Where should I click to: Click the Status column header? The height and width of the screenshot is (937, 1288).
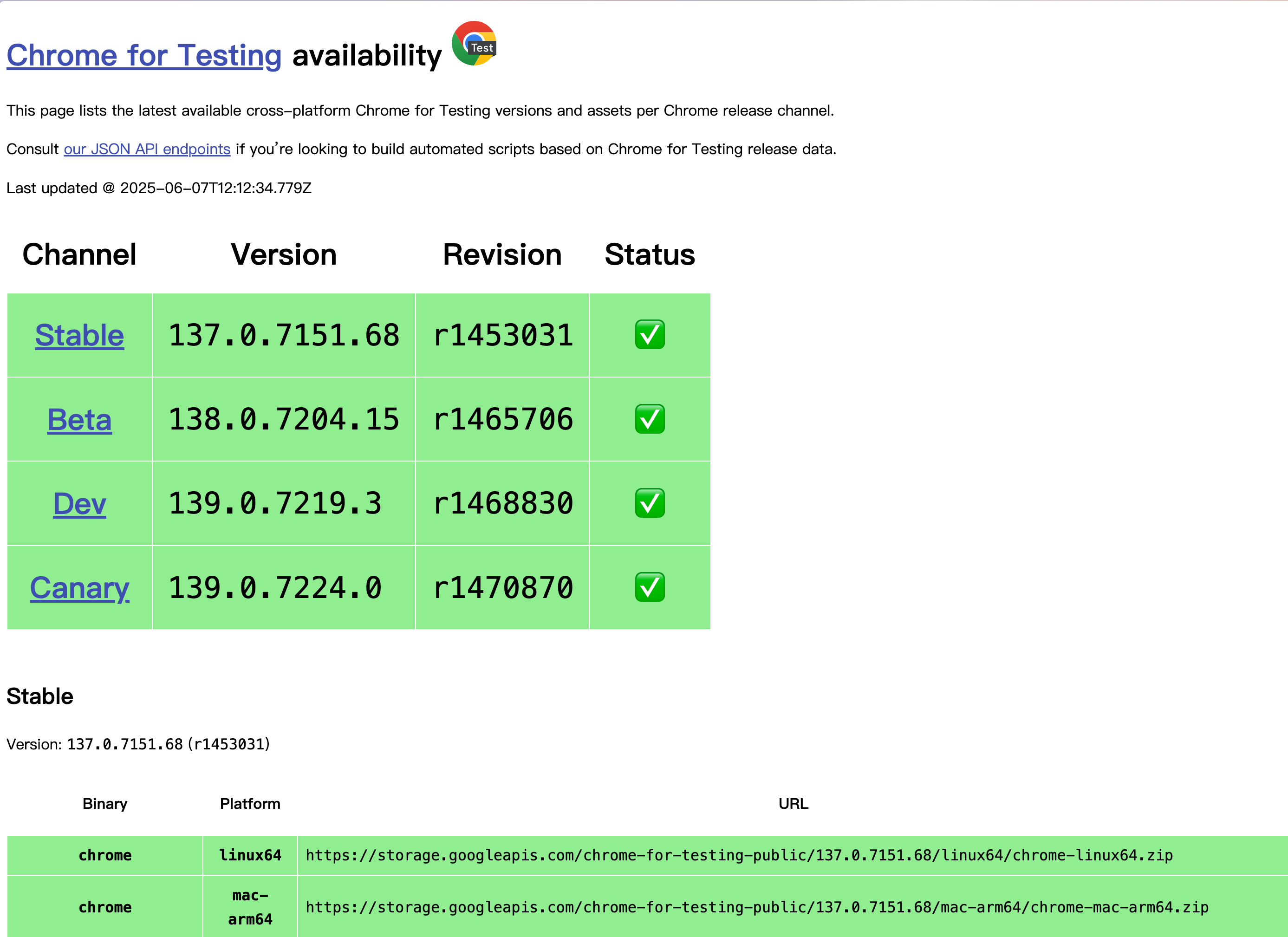coord(650,254)
